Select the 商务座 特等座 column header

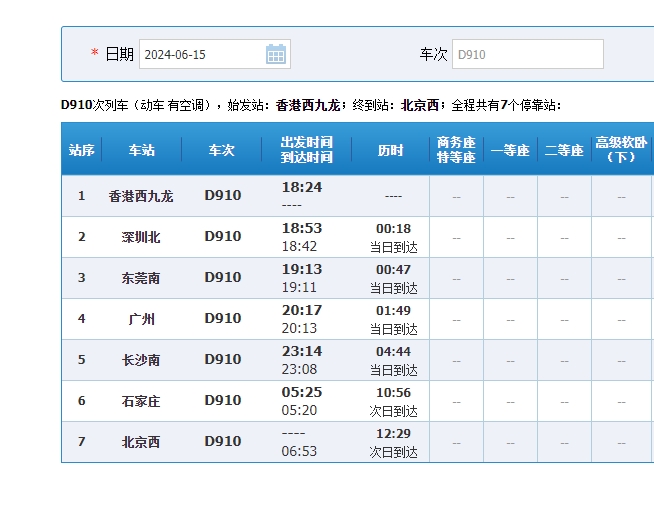coord(456,150)
